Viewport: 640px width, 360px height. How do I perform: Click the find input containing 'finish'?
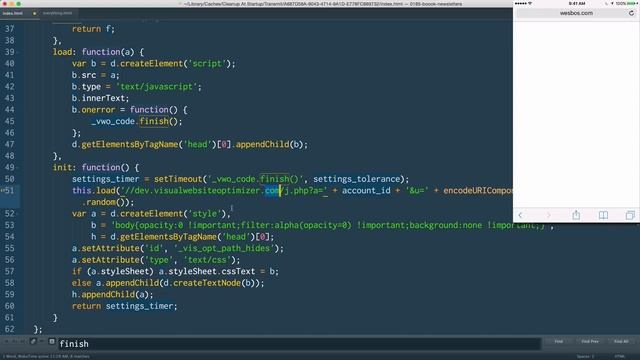pos(299,344)
